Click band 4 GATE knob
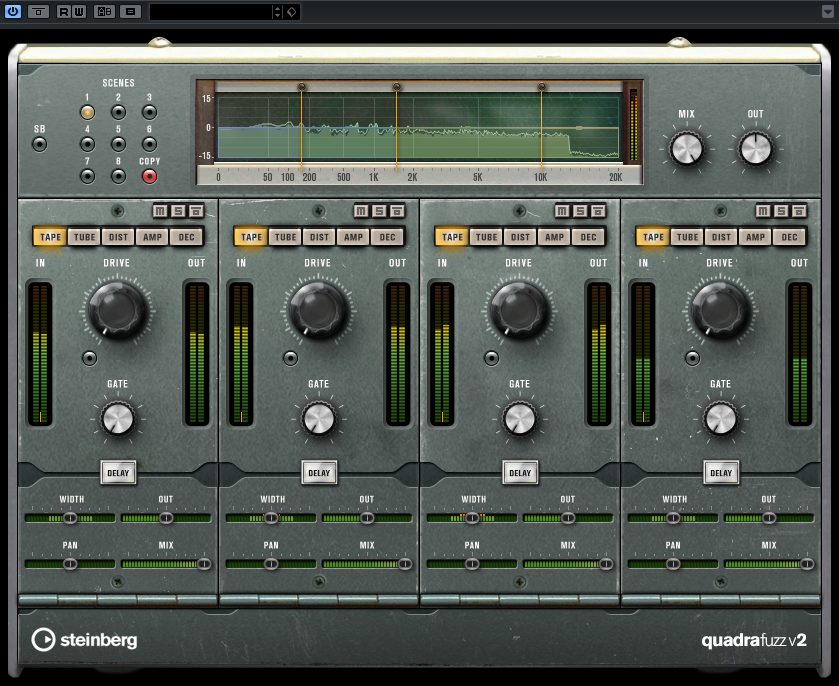The width and height of the screenshot is (839, 686). click(x=720, y=418)
